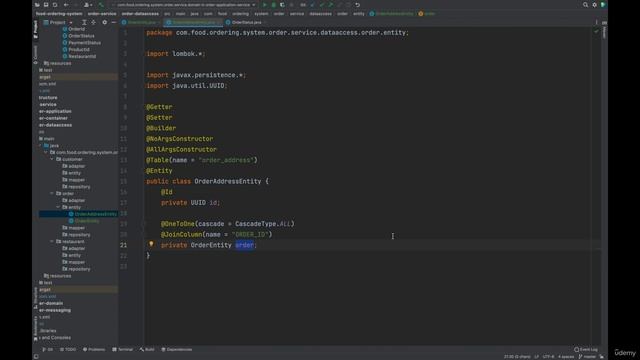Click the Debug toolbar icon

(273, 5)
